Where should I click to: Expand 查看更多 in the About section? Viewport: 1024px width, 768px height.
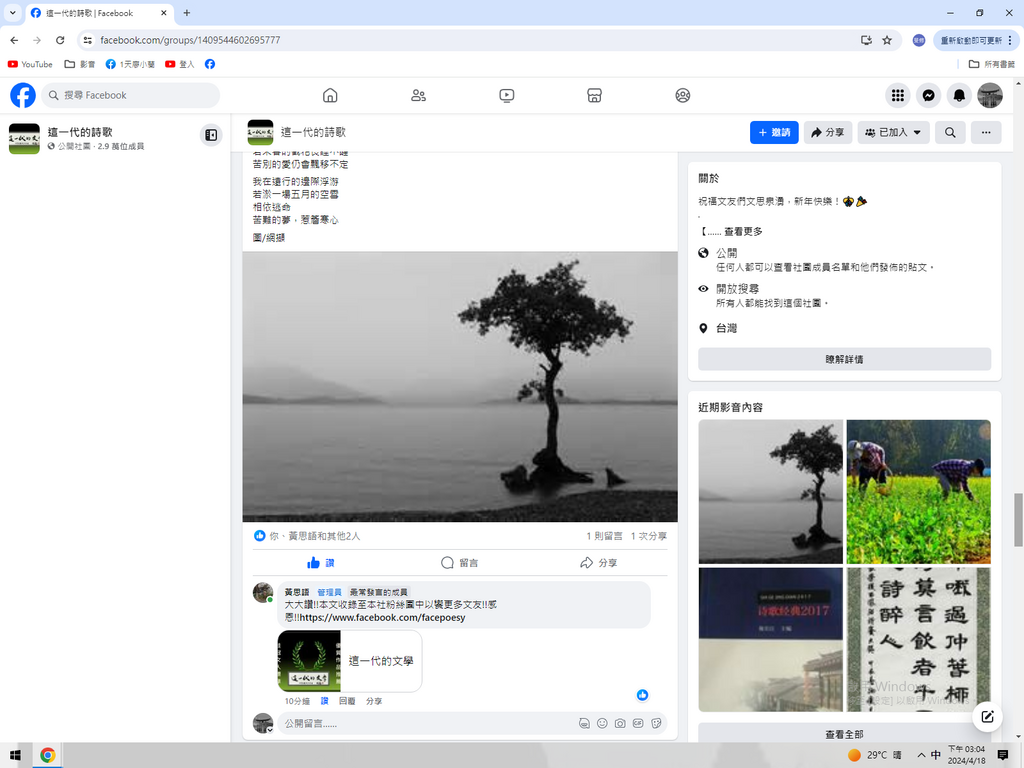coord(742,231)
